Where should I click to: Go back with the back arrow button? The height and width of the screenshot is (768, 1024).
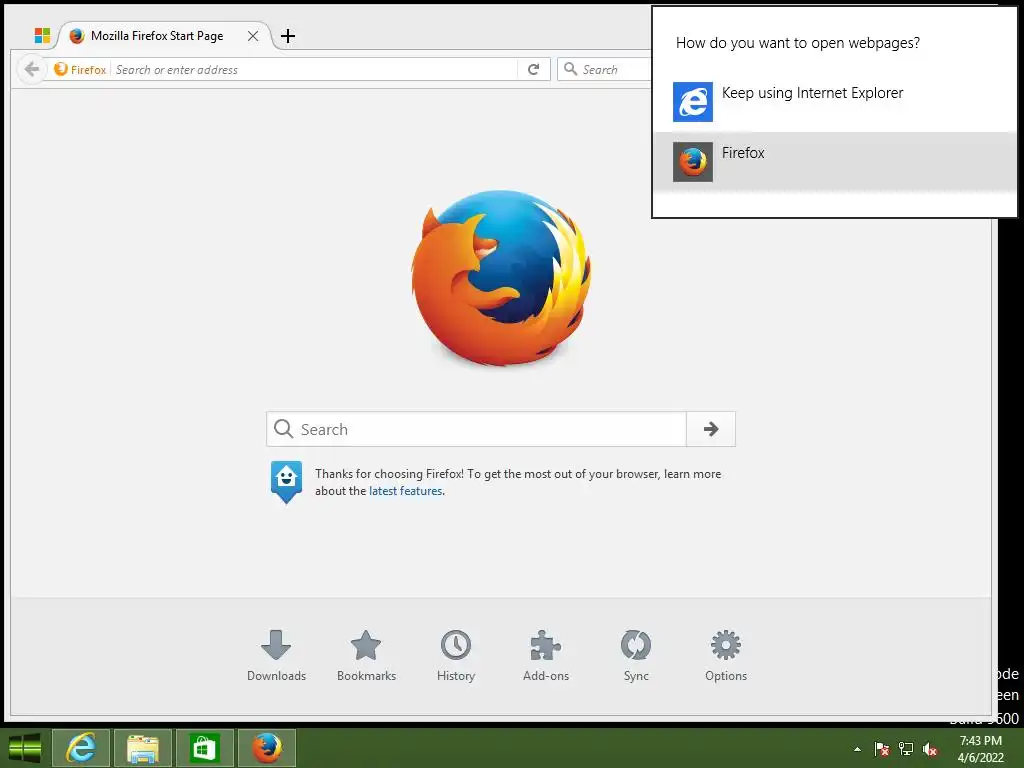coord(31,69)
